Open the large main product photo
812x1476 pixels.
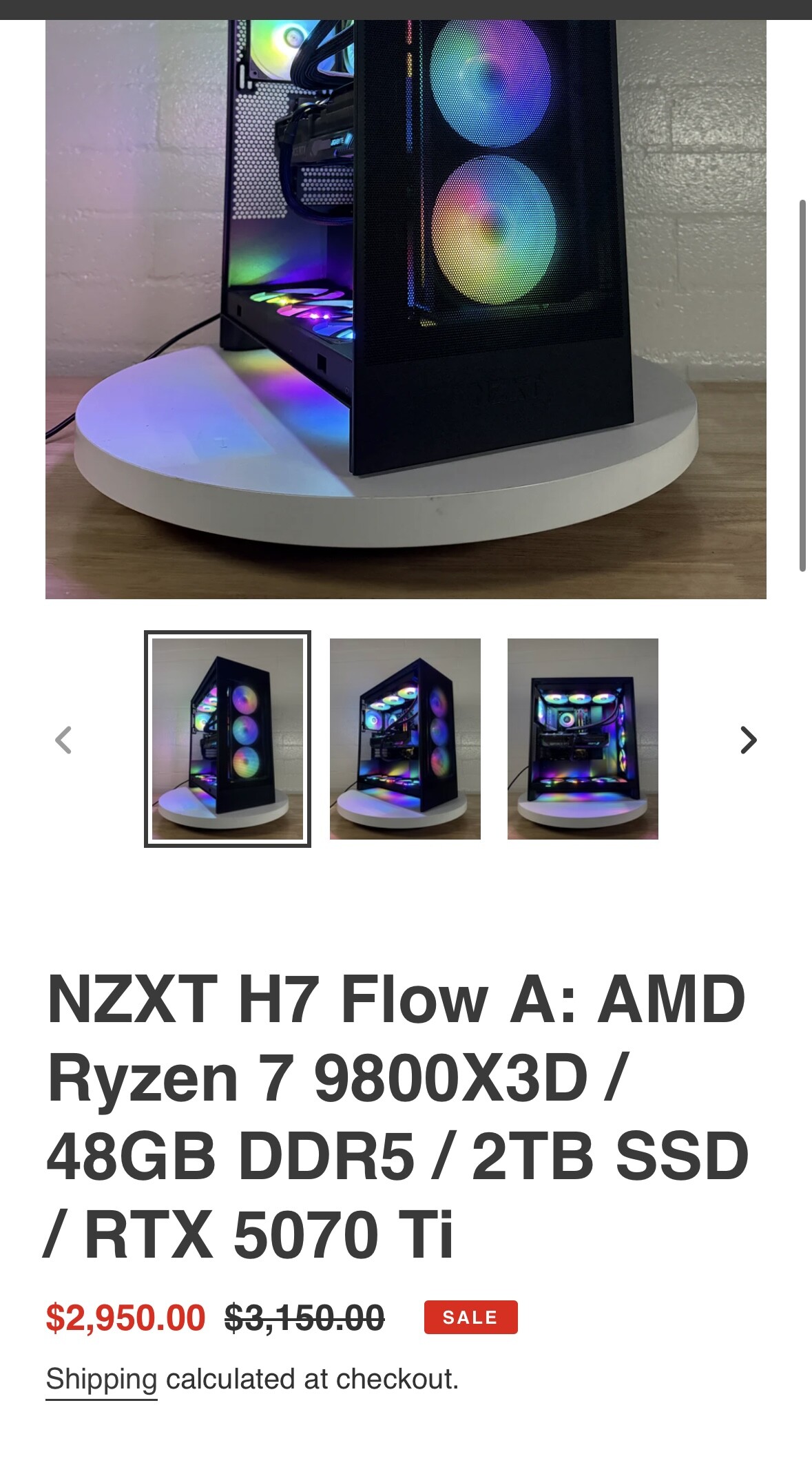[406, 309]
